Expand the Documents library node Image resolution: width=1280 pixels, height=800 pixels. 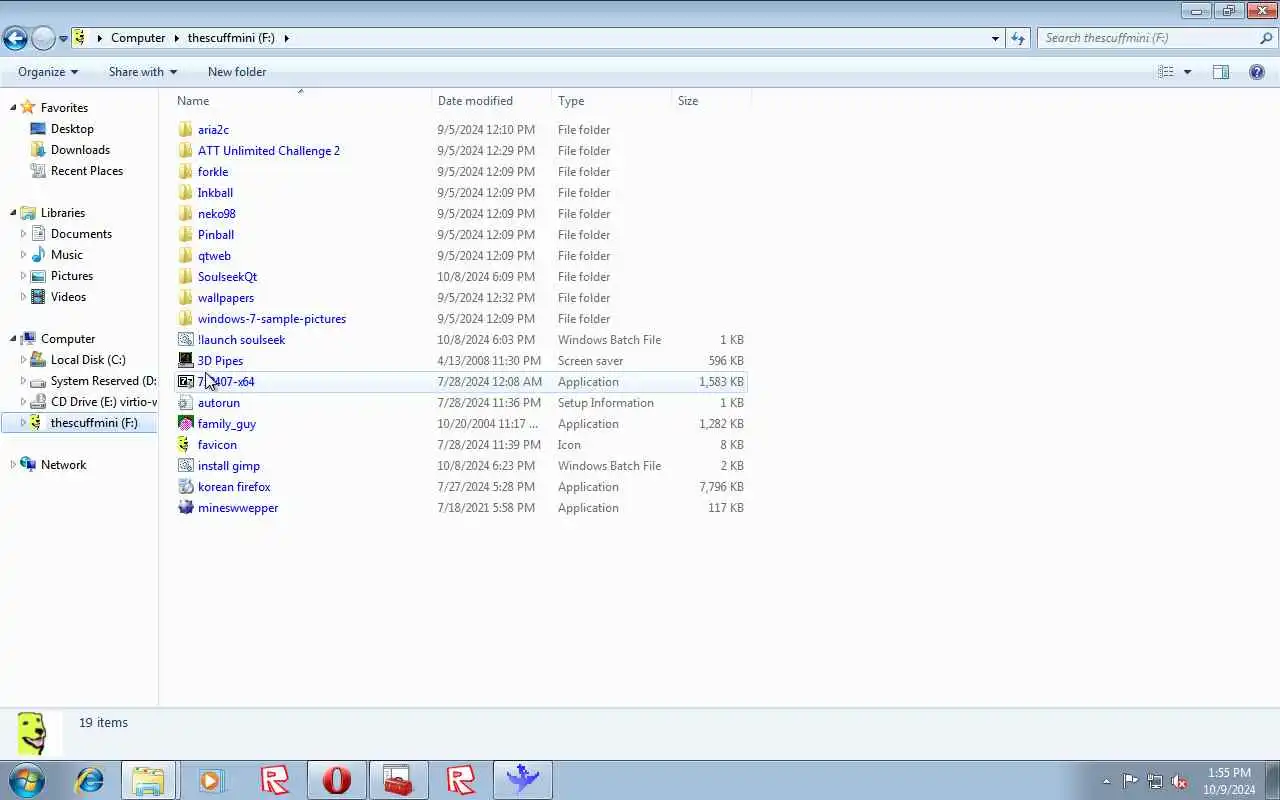point(23,234)
